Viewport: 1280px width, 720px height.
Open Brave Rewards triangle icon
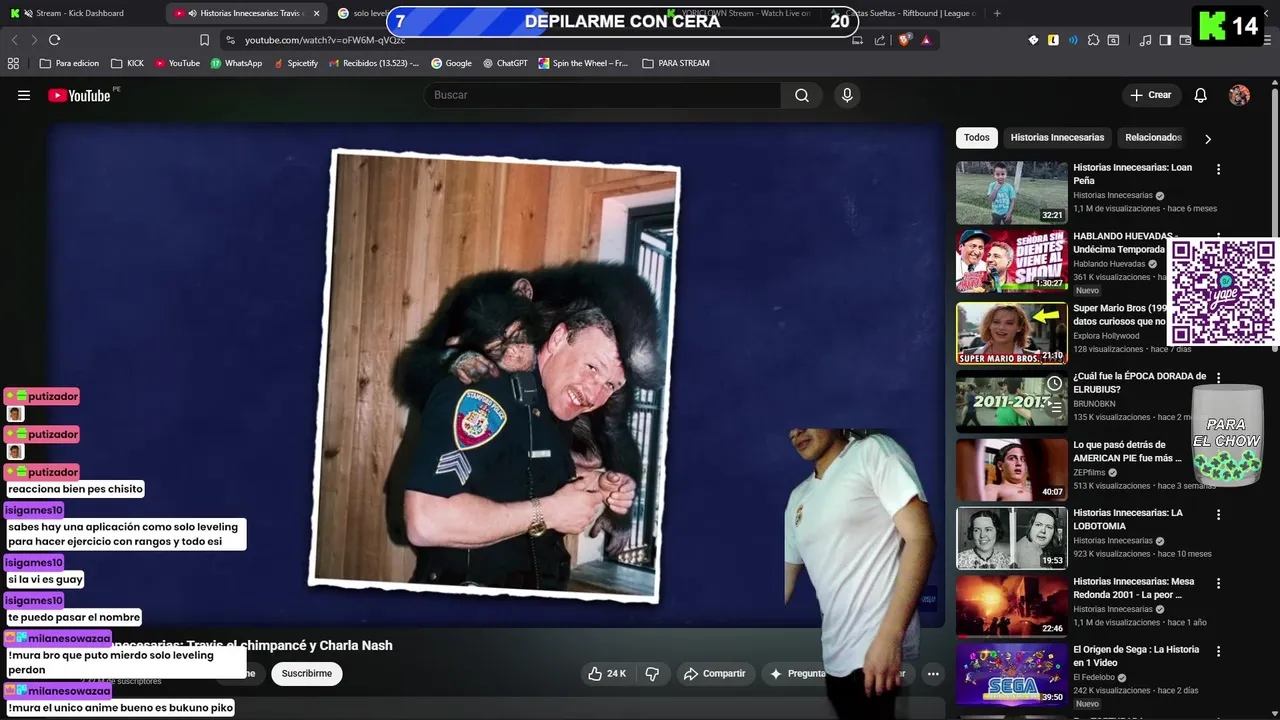coord(926,40)
